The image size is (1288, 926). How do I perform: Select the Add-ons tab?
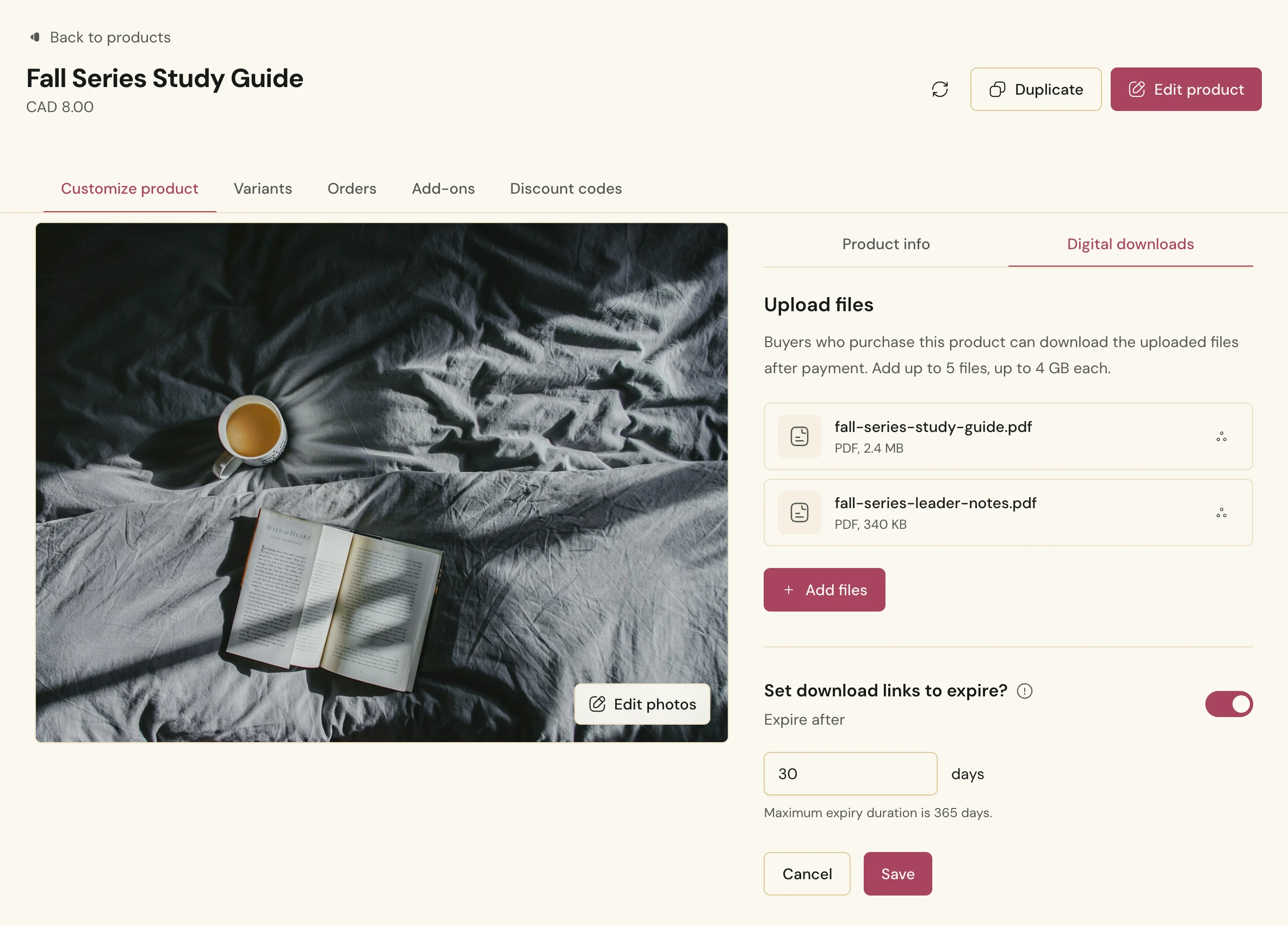443,189
